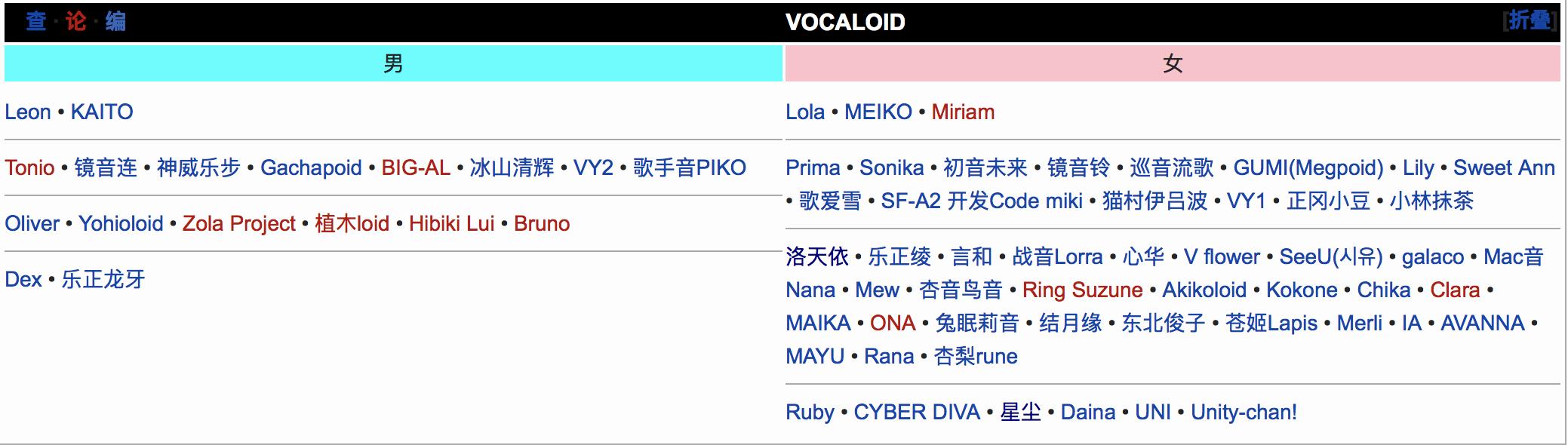Open the Unity-chan! link

coord(1244,413)
